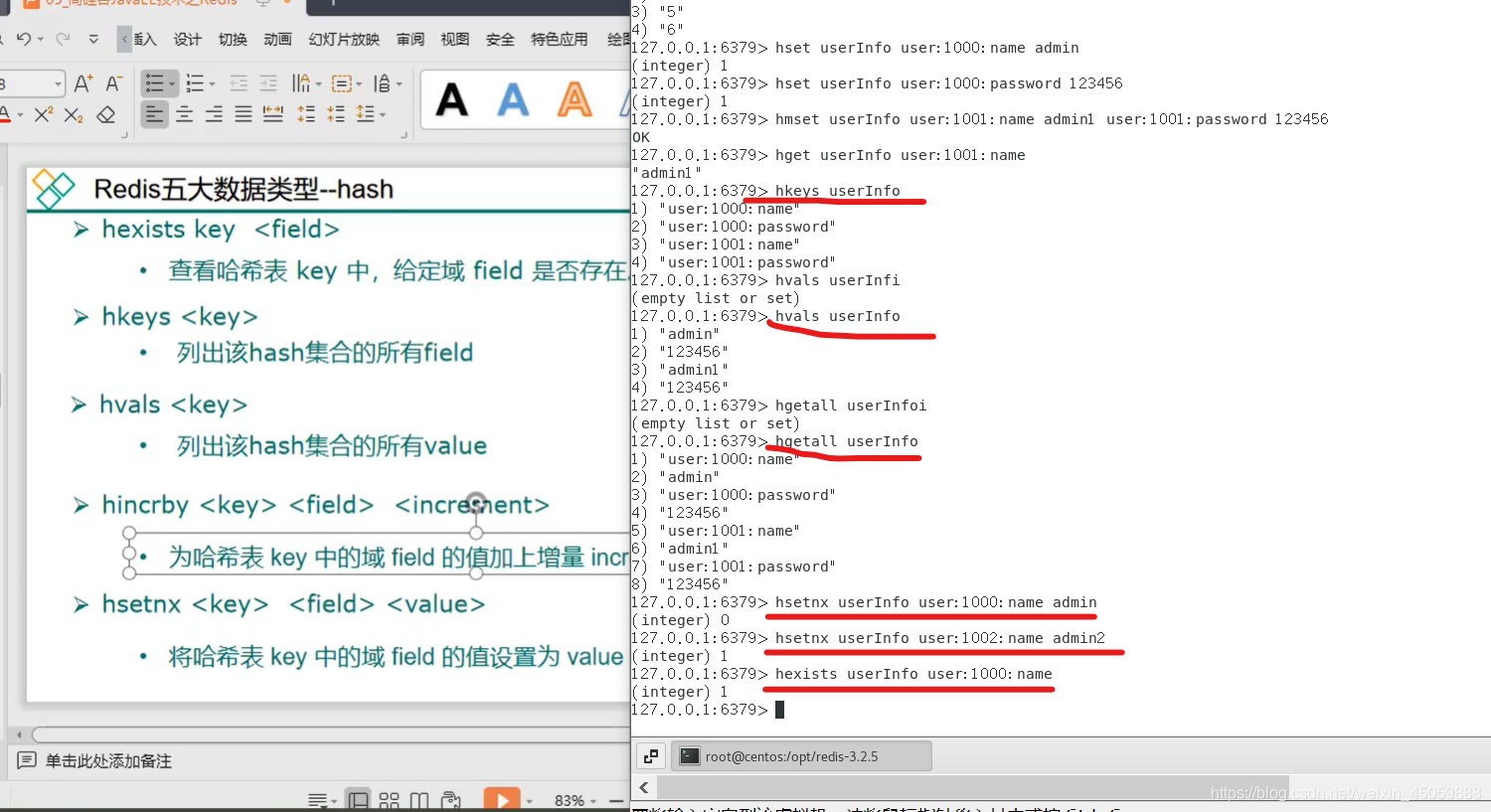
Task: Open text direction dropdown arrow
Action: point(317,84)
